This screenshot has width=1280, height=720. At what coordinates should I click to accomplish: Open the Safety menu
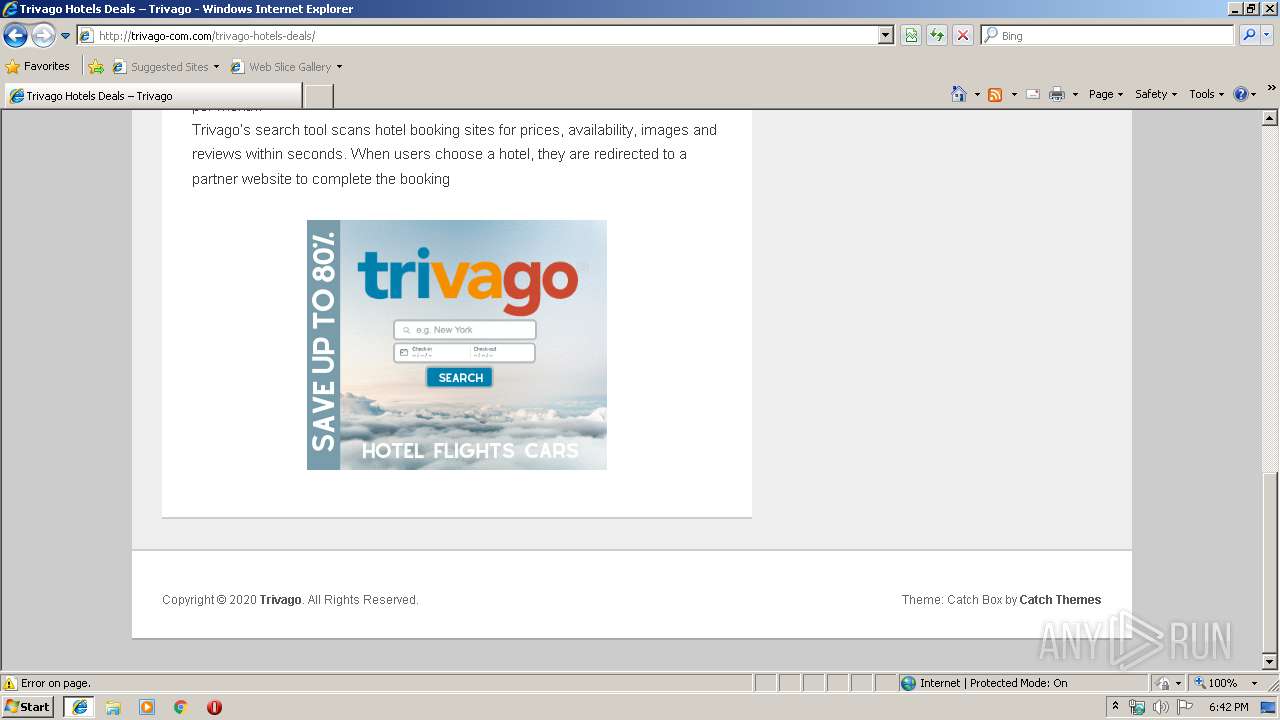1156,94
